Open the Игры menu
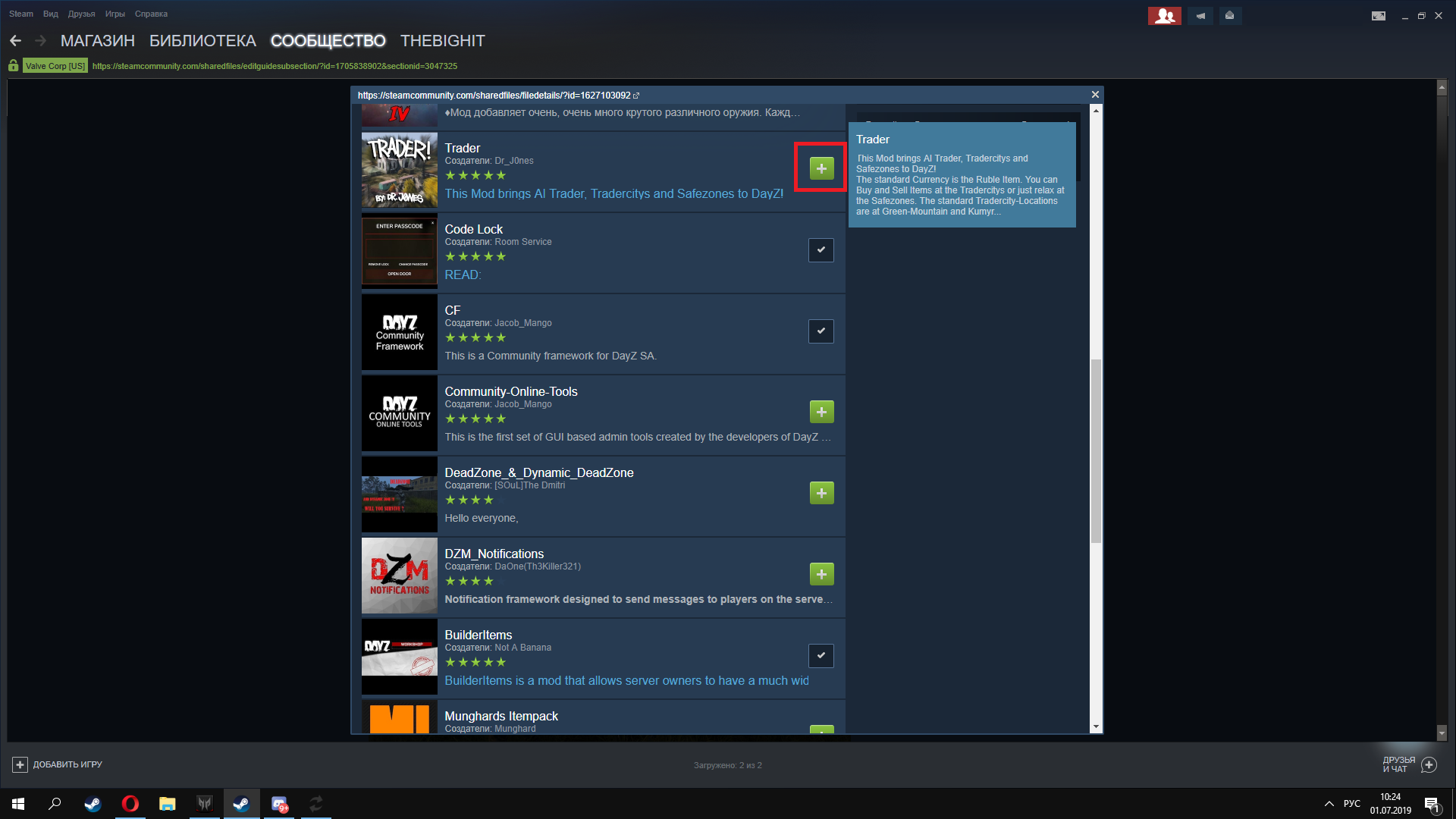Viewport: 1456px width, 819px height. coord(115,14)
